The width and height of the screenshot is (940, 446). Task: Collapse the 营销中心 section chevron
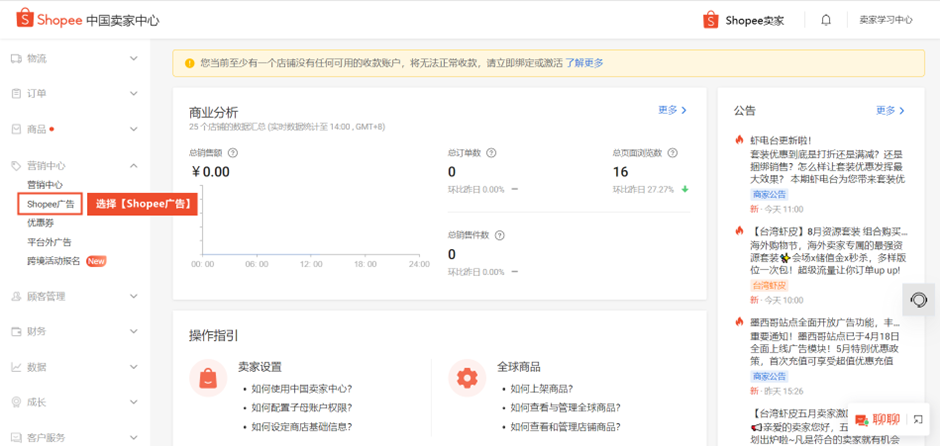134,165
